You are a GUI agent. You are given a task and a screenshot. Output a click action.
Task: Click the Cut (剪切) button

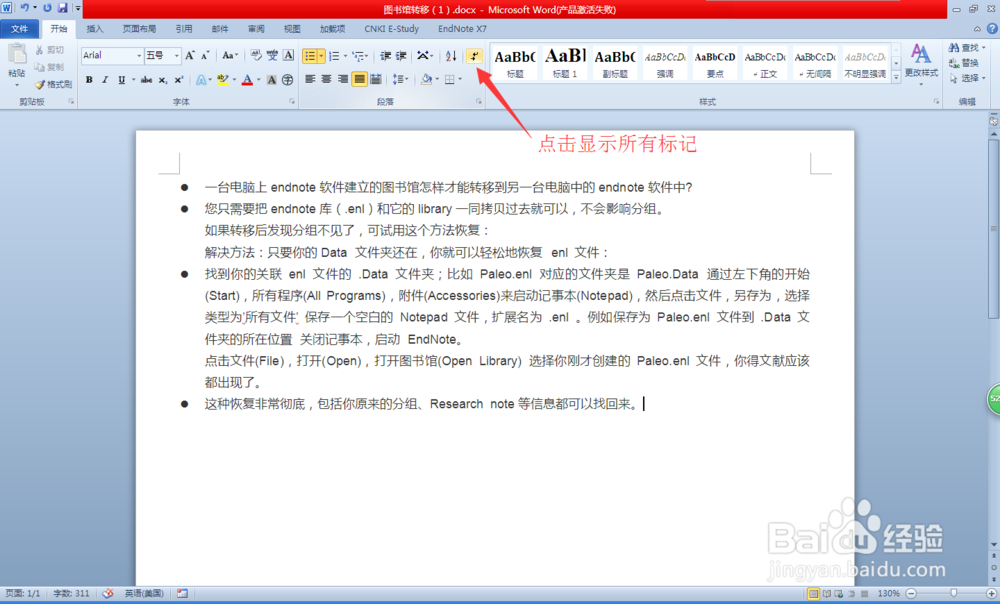click(50, 50)
